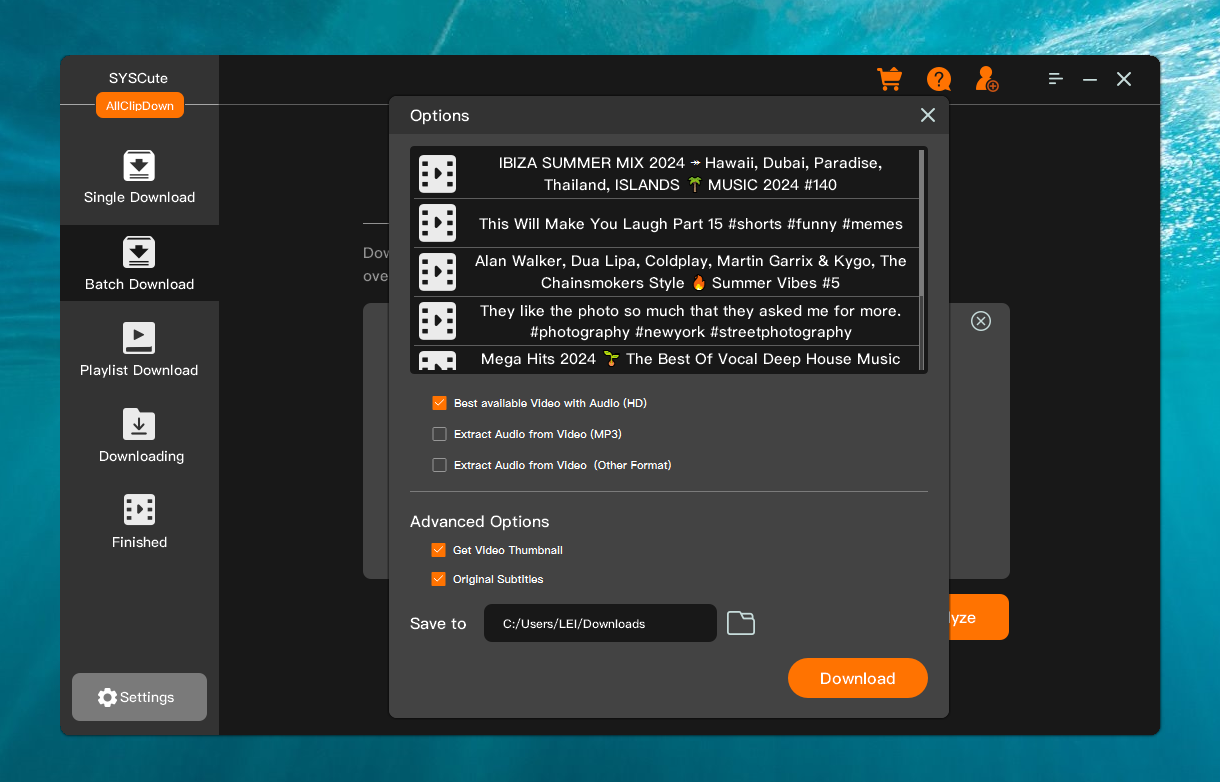Switch to Playlist Download
Image resolution: width=1220 pixels, height=782 pixels.
point(139,350)
